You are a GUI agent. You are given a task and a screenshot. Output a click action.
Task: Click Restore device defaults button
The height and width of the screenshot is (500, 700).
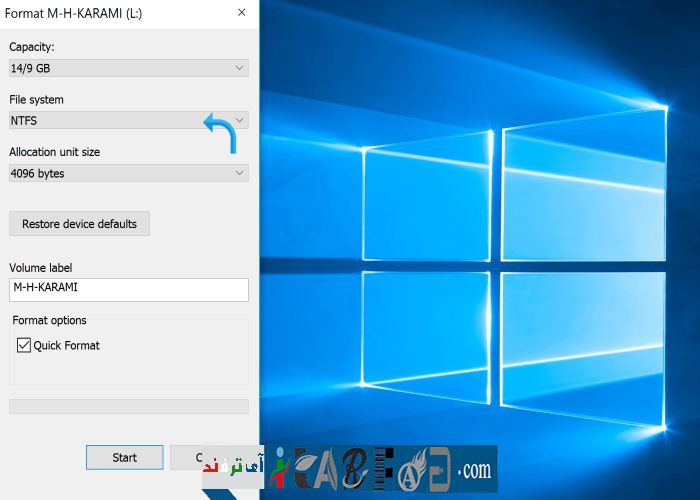point(79,224)
